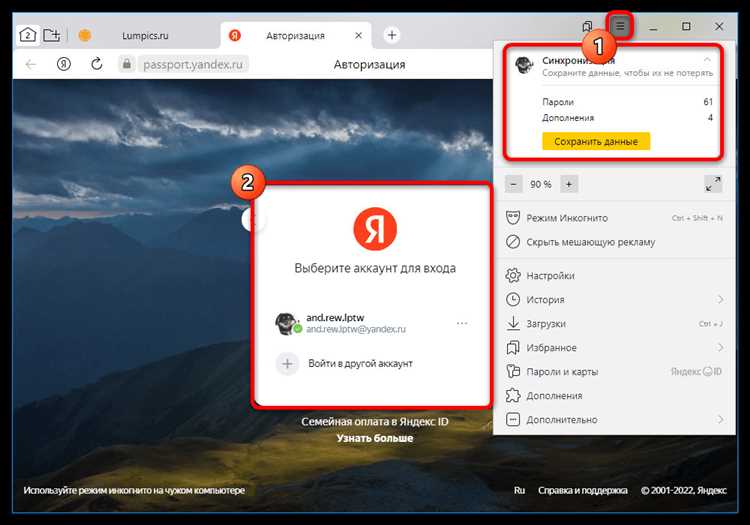
Task: Open Настройки from the menu
Action: click(550, 275)
